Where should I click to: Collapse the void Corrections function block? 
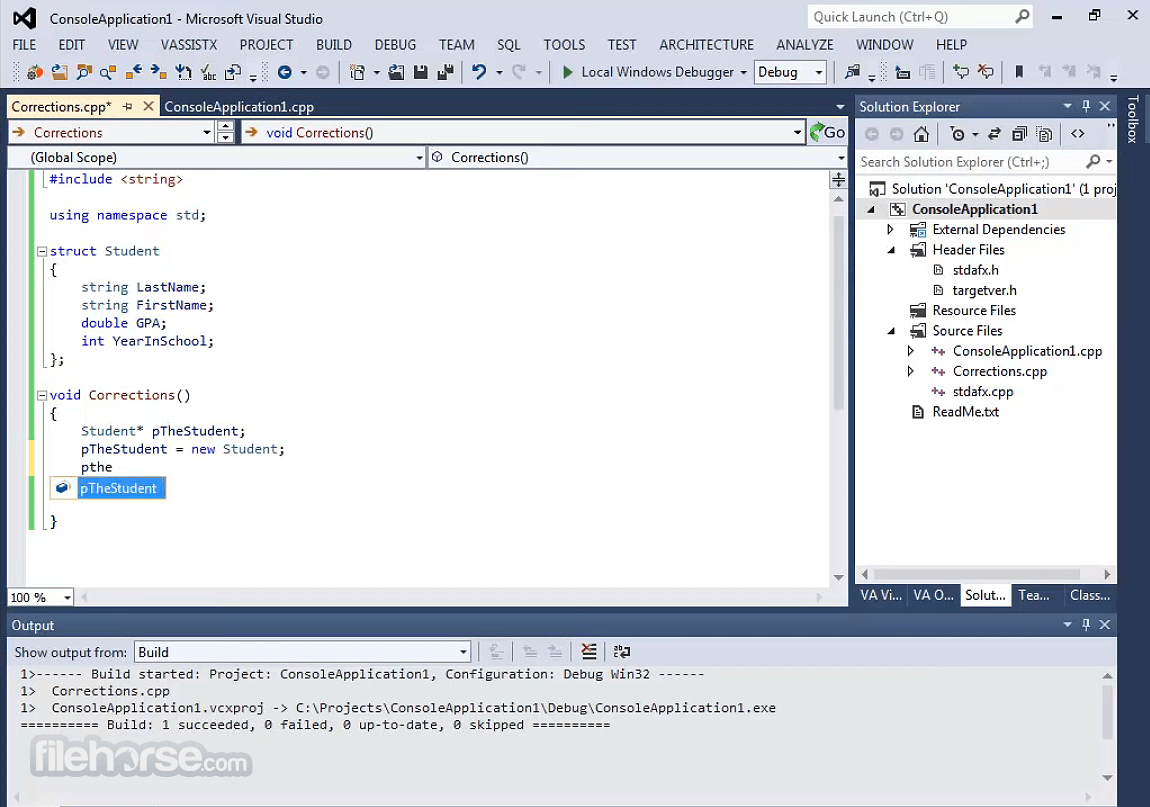pos(42,395)
